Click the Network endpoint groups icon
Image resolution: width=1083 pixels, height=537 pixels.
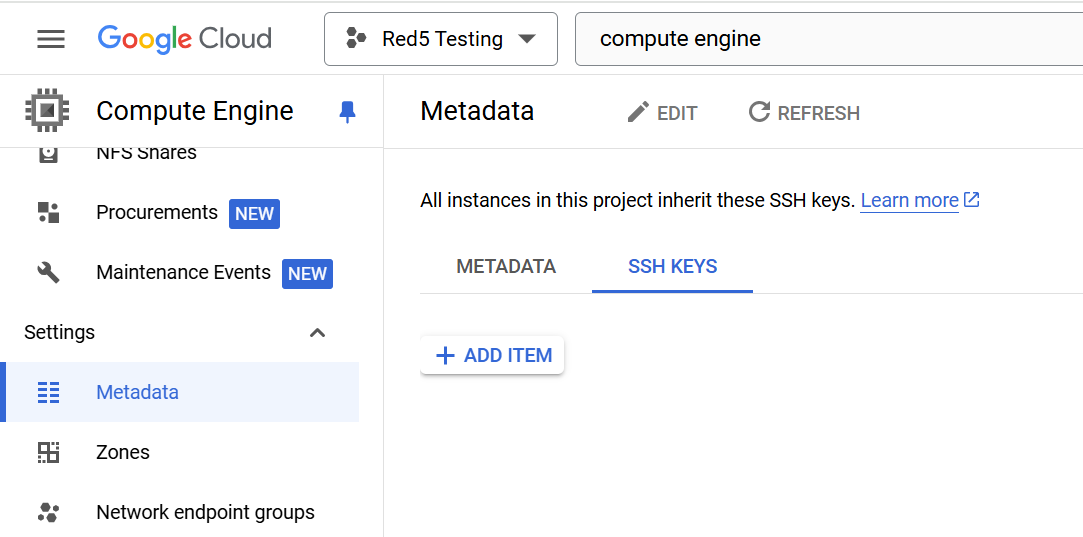pos(48,512)
